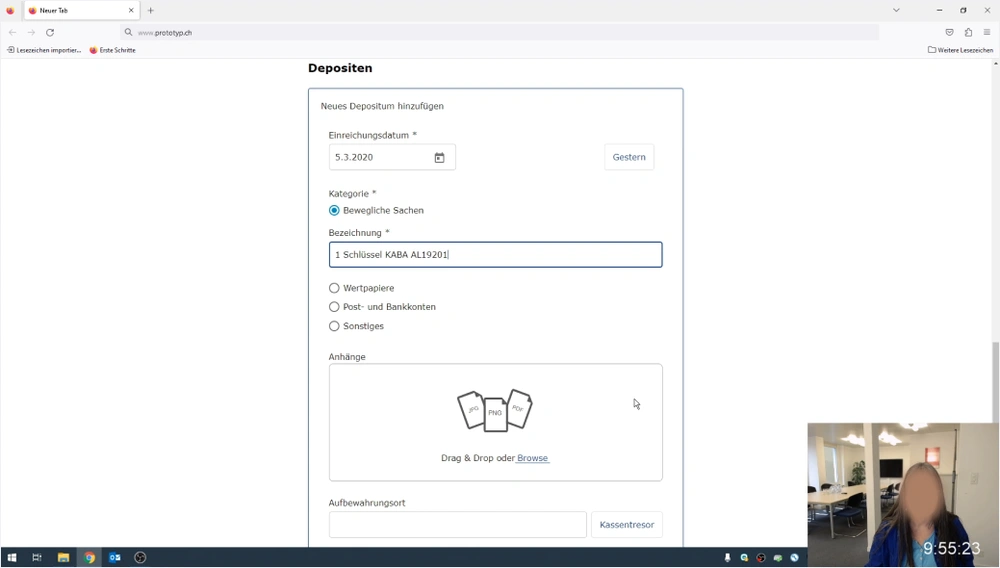Click the search icon in address bar
Image resolution: width=1000 pixels, height=568 pixels.
pos(128,33)
